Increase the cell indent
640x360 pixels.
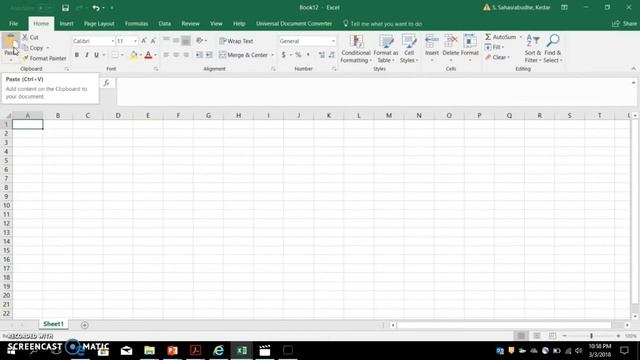pos(209,55)
